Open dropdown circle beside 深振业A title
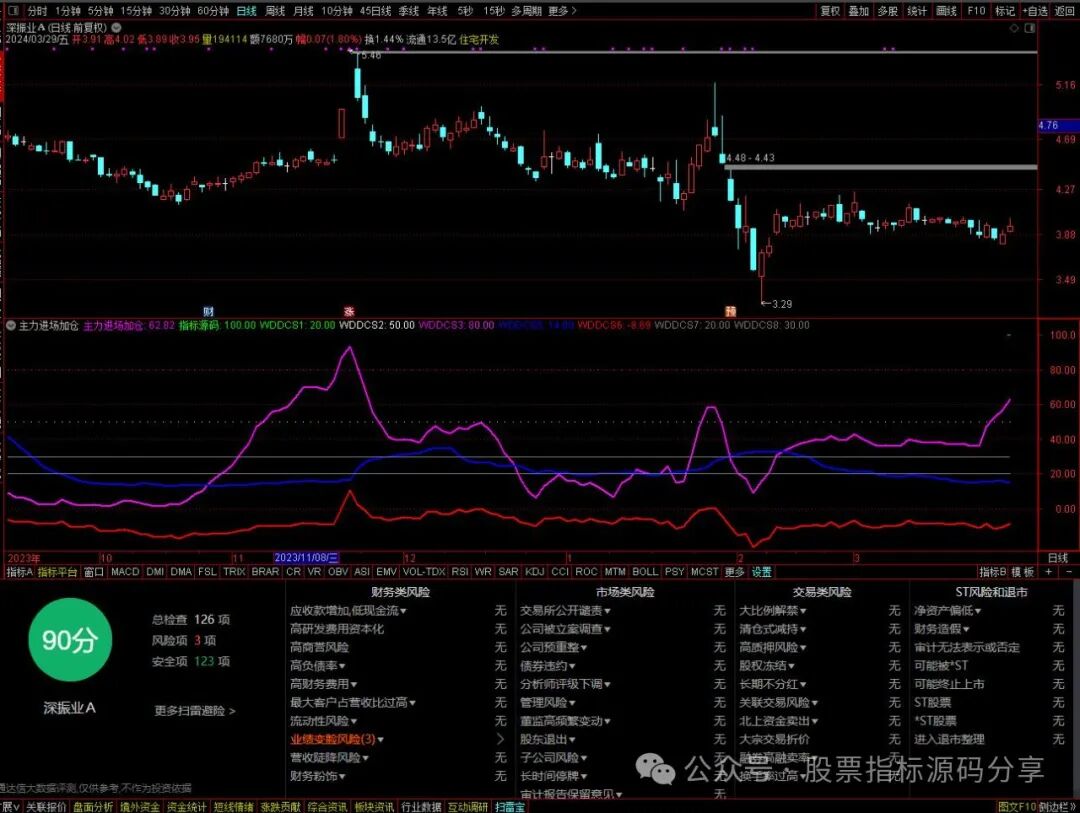1080x813 pixels. click(116, 28)
